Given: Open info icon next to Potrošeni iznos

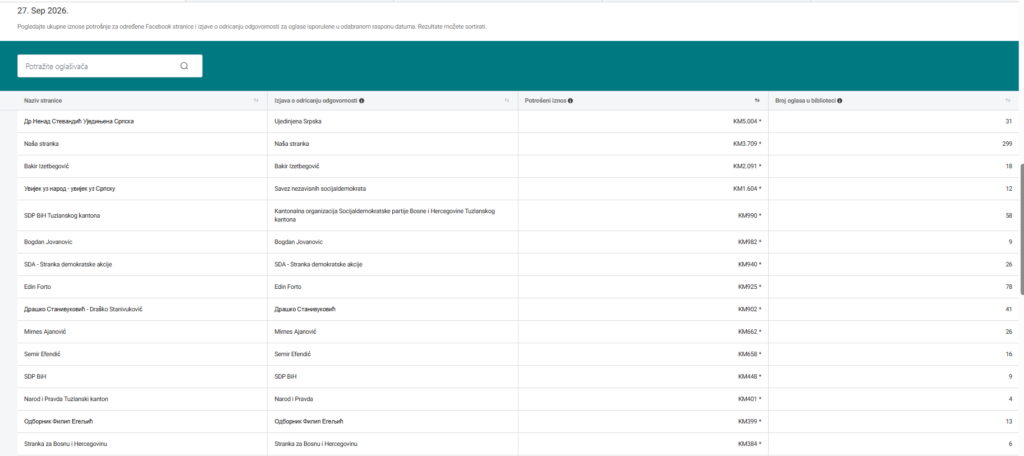Looking at the screenshot, I should point(571,101).
